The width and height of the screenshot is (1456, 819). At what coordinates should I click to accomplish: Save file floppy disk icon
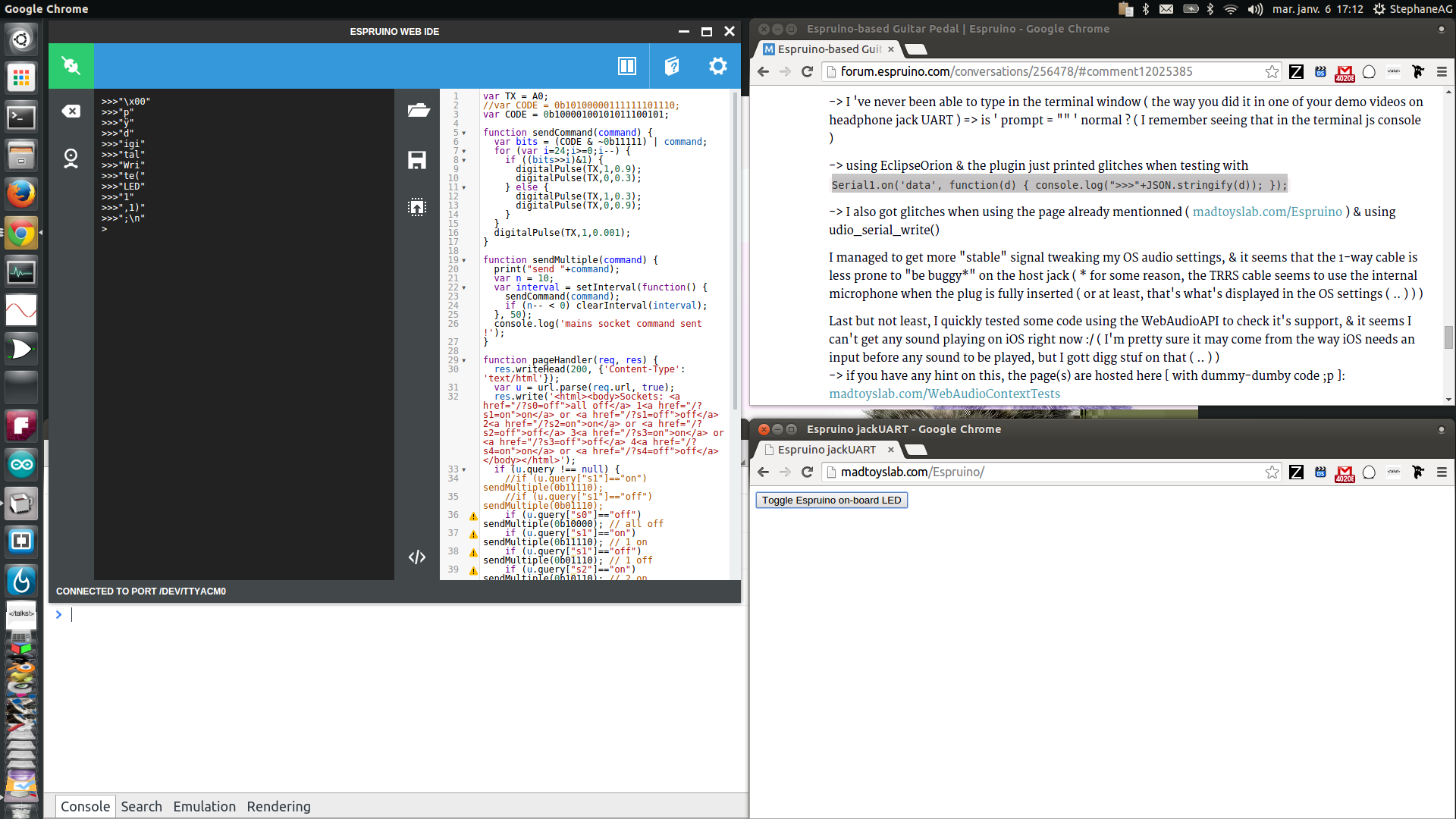coord(417,159)
